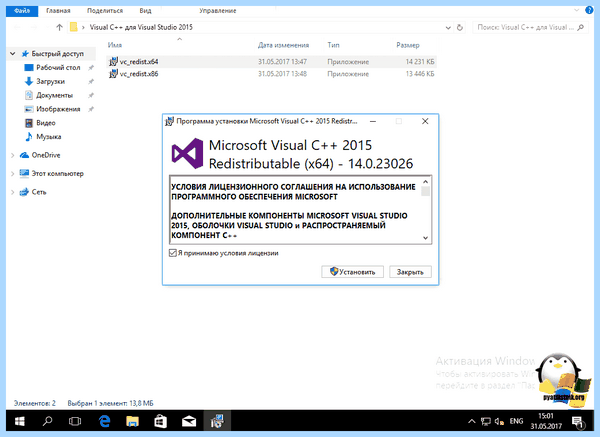Image resolution: width=600 pixels, height=437 pixels.
Task: Select Сеть in the navigation pane
Action: coord(39,192)
